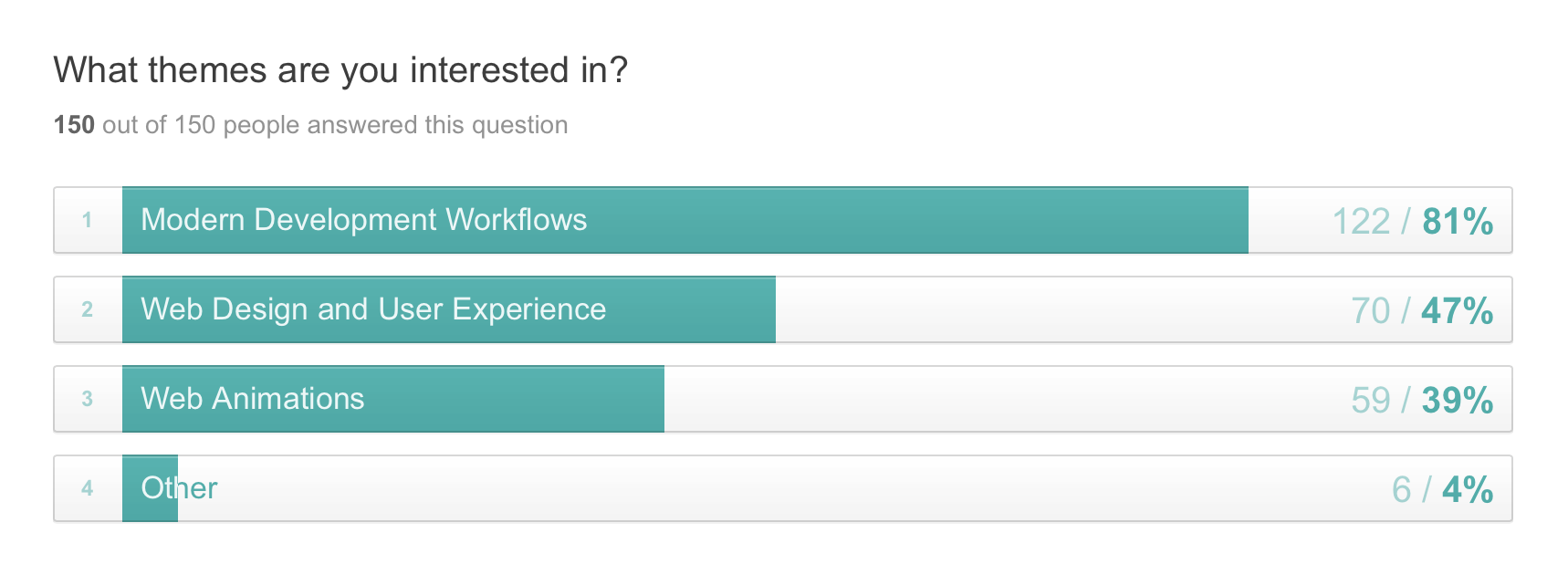This screenshot has height=575, width=1568.
Task: Click the 'Web Animations' label text
Action: [253, 399]
